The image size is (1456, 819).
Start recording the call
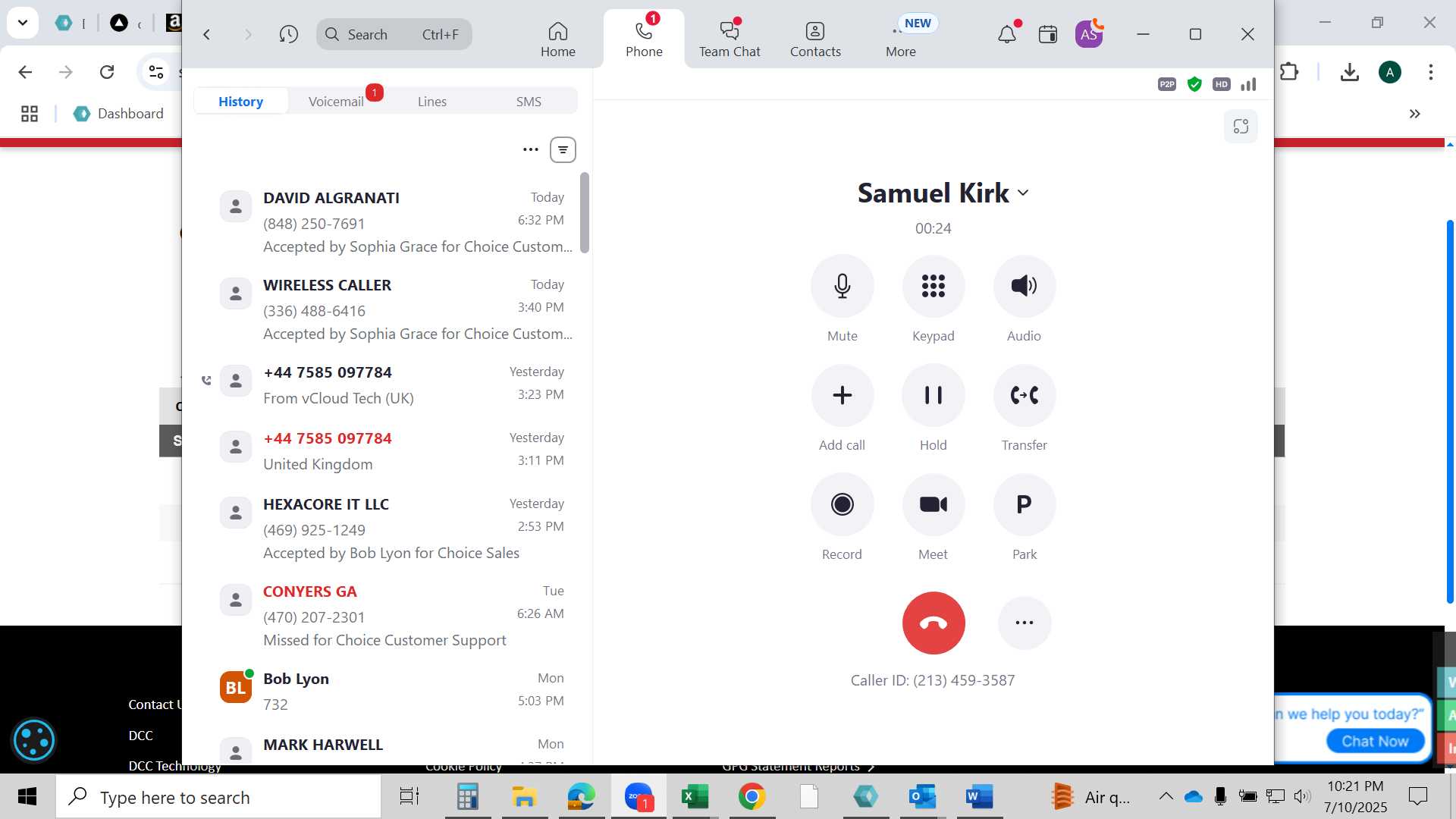coord(842,504)
